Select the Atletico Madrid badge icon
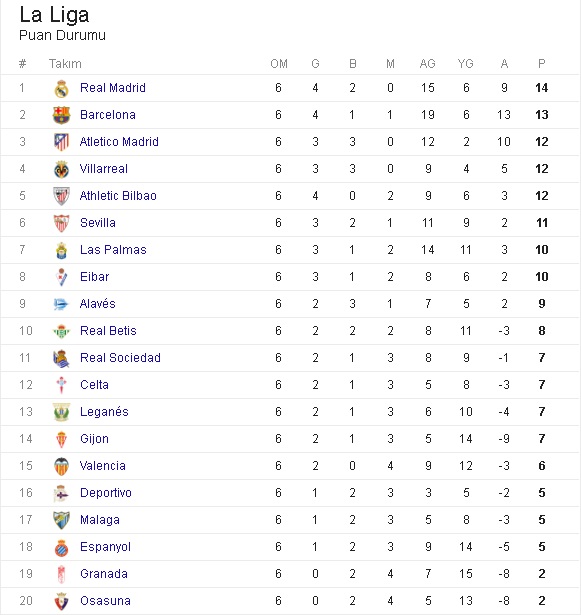Image resolution: width=581 pixels, height=615 pixels. 61,142
